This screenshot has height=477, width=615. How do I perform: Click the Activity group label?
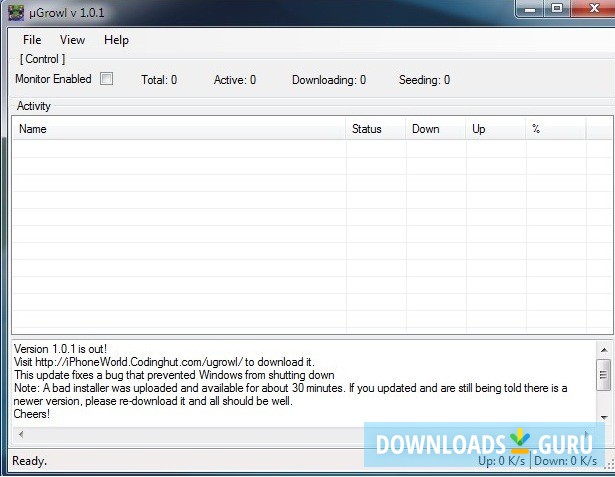pos(34,106)
